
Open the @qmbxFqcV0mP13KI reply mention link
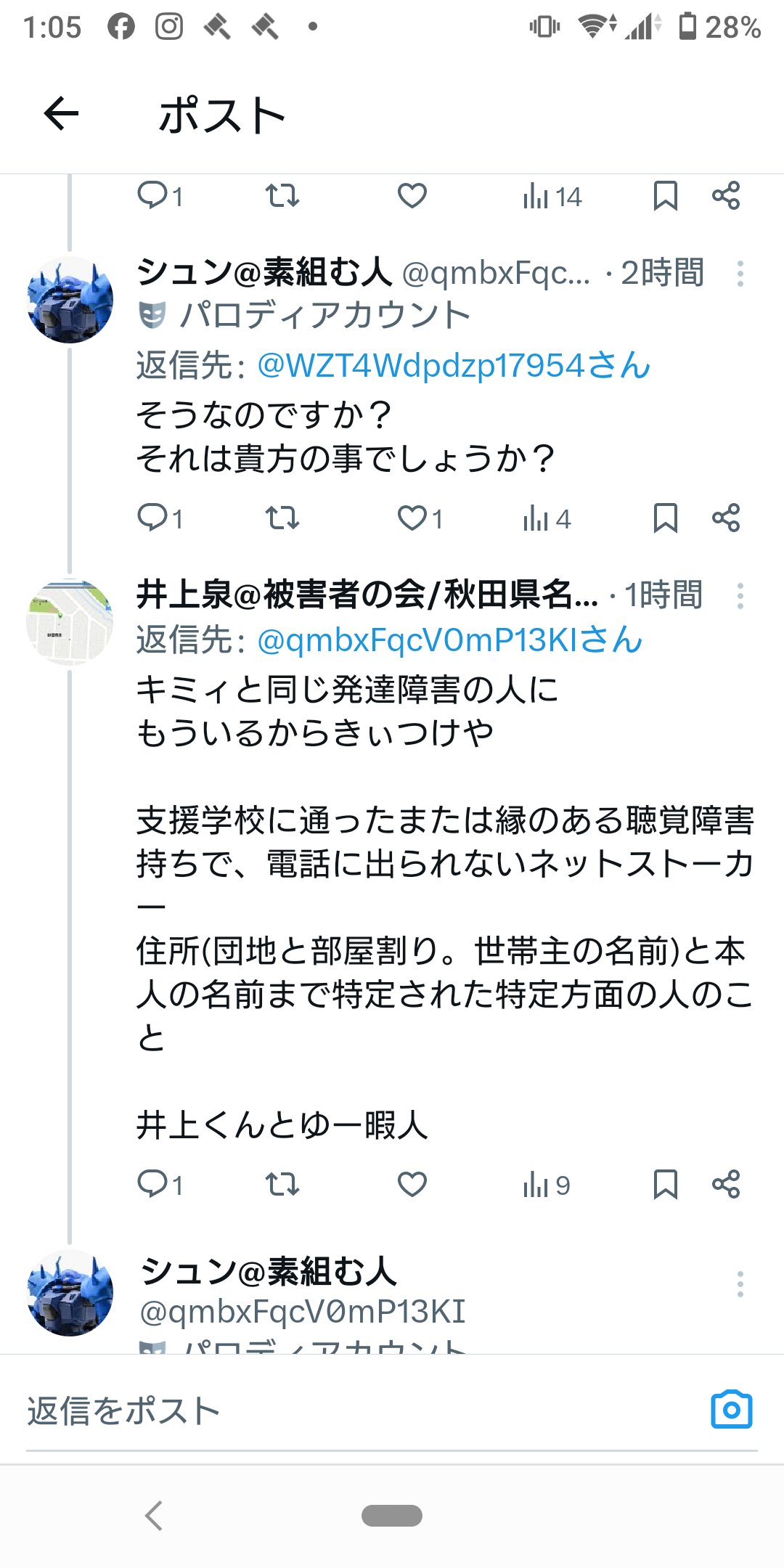click(x=449, y=640)
